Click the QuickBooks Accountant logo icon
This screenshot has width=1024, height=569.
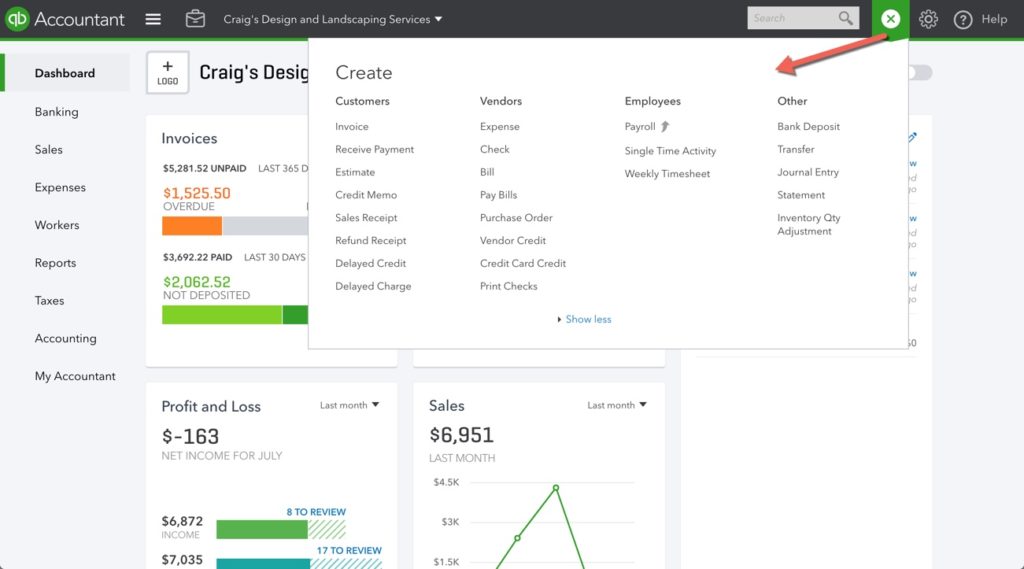pyautogui.click(x=17, y=19)
